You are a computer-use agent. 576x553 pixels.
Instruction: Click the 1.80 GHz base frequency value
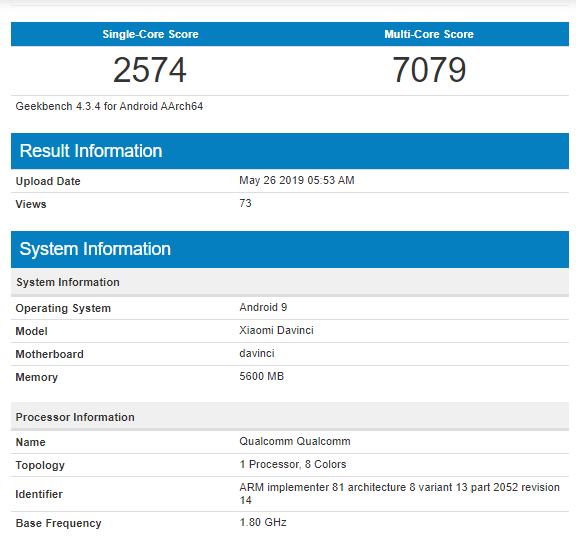[x=263, y=522]
